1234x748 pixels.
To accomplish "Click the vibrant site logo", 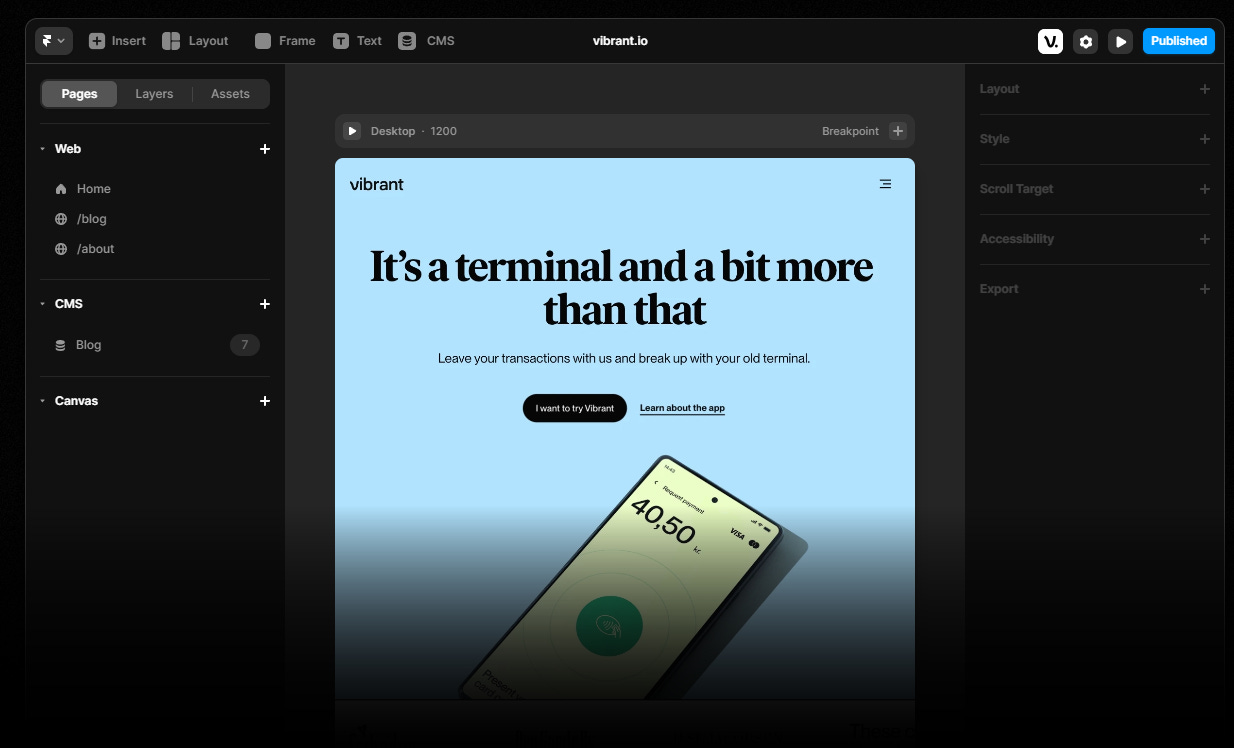I will (x=377, y=184).
